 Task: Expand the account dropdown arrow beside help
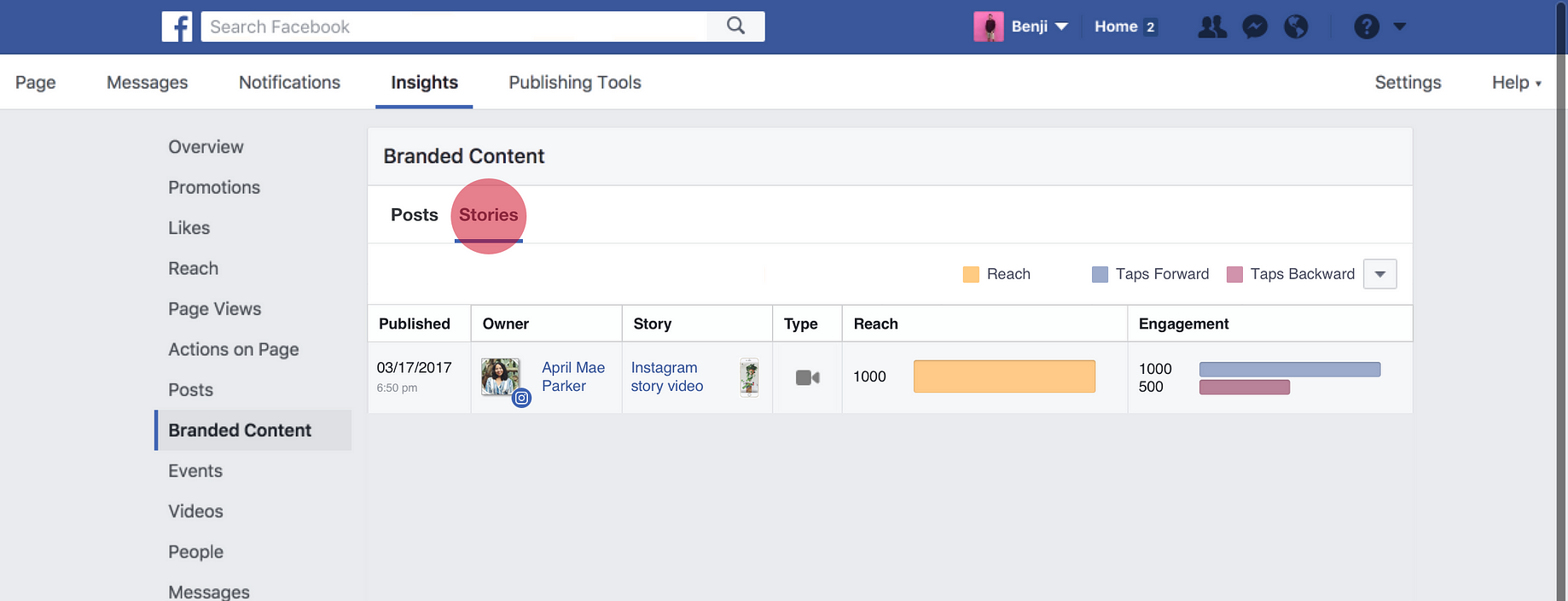coord(1399,26)
